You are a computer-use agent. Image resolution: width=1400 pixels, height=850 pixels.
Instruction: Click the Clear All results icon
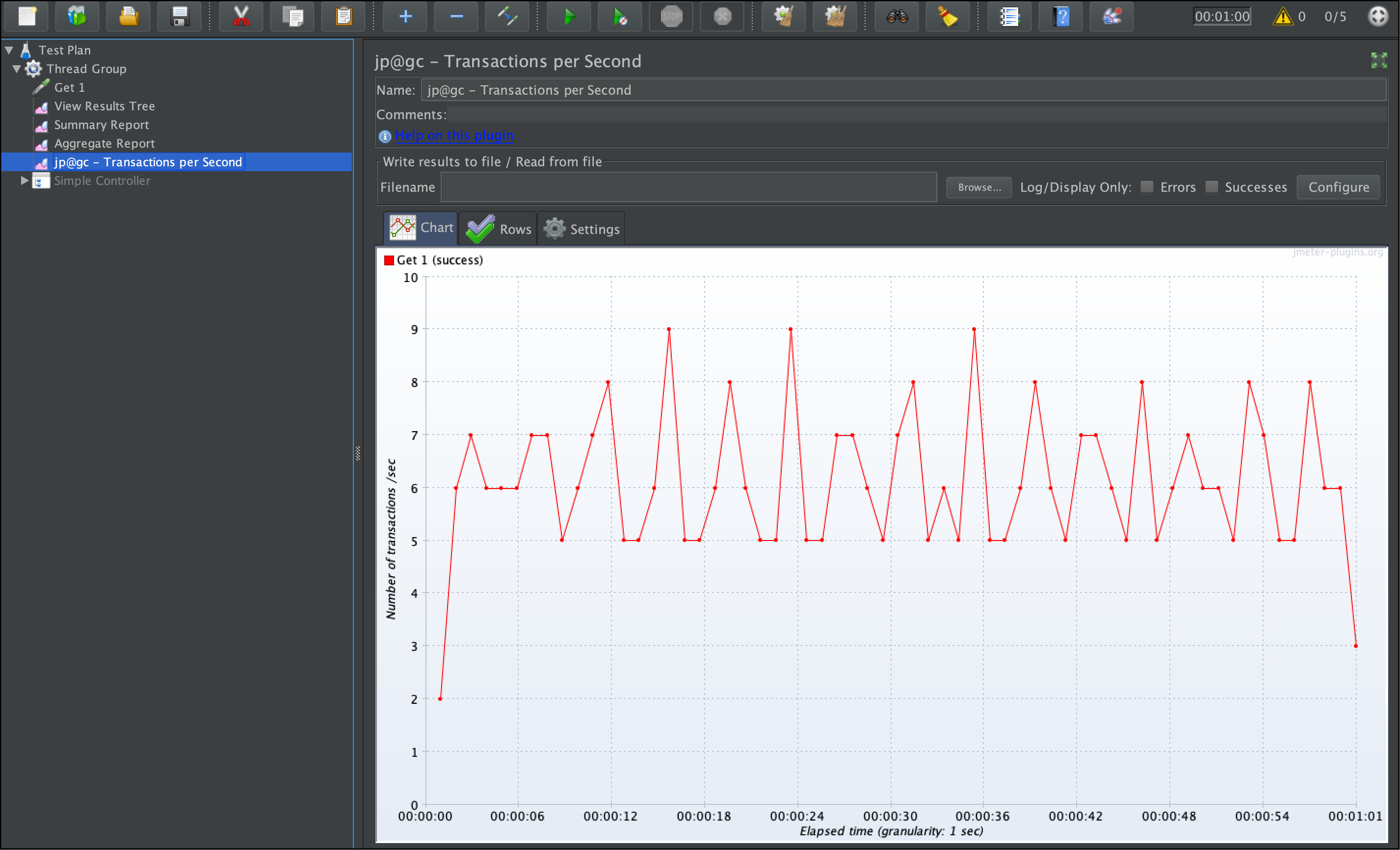click(835, 17)
